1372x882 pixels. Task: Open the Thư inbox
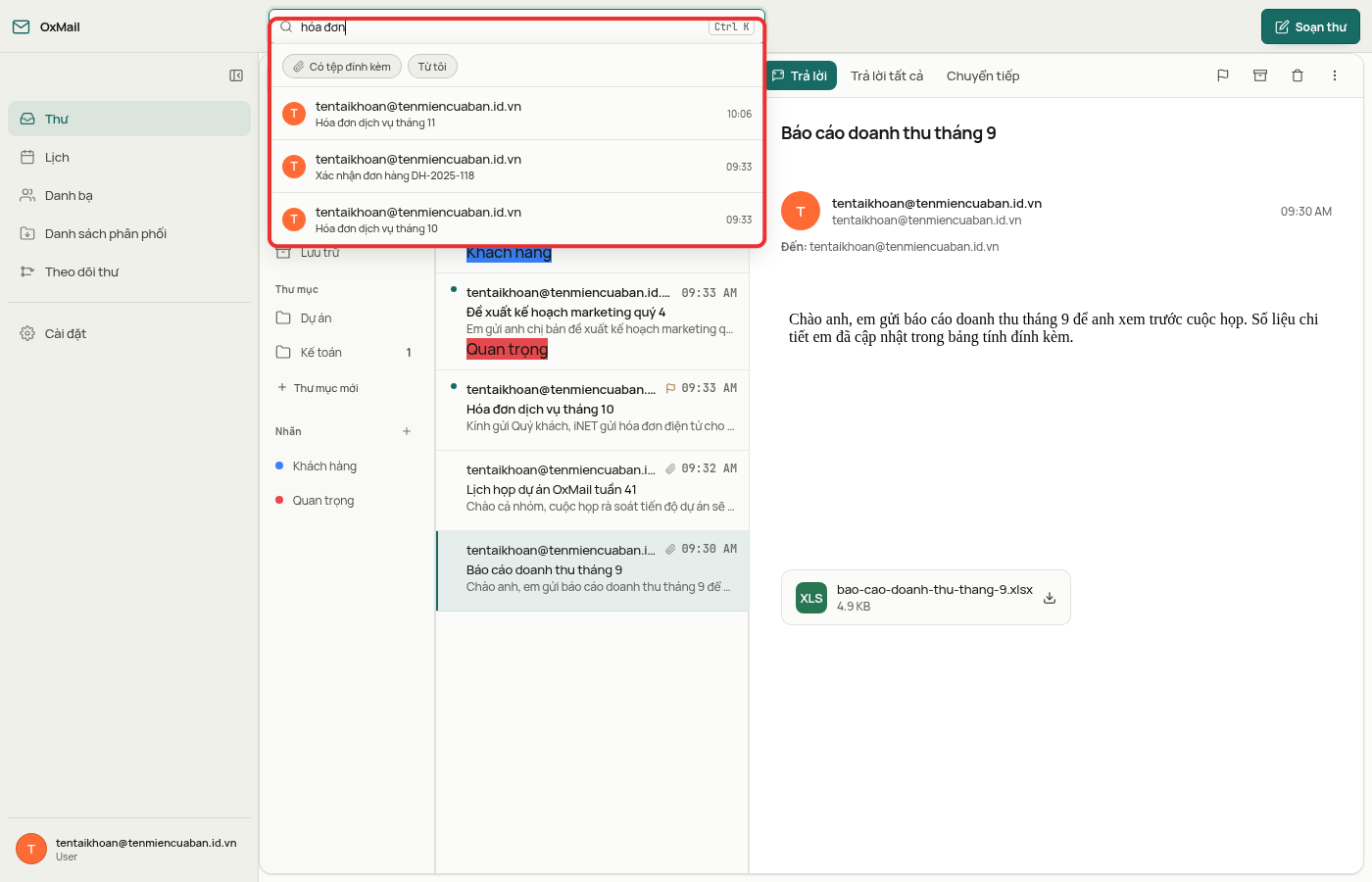pos(129,119)
